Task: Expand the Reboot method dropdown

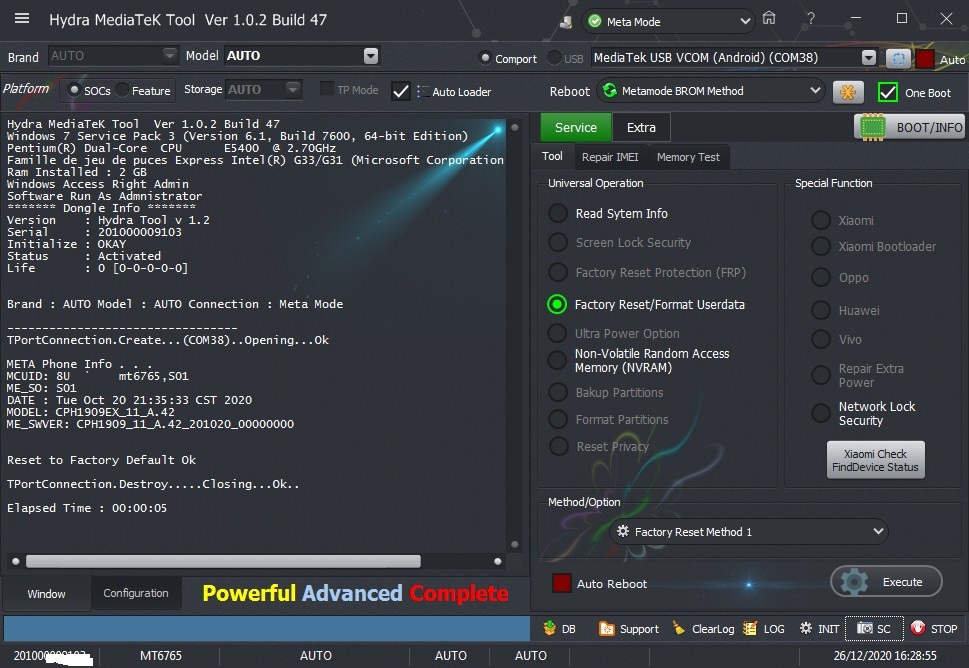Action: (815, 91)
